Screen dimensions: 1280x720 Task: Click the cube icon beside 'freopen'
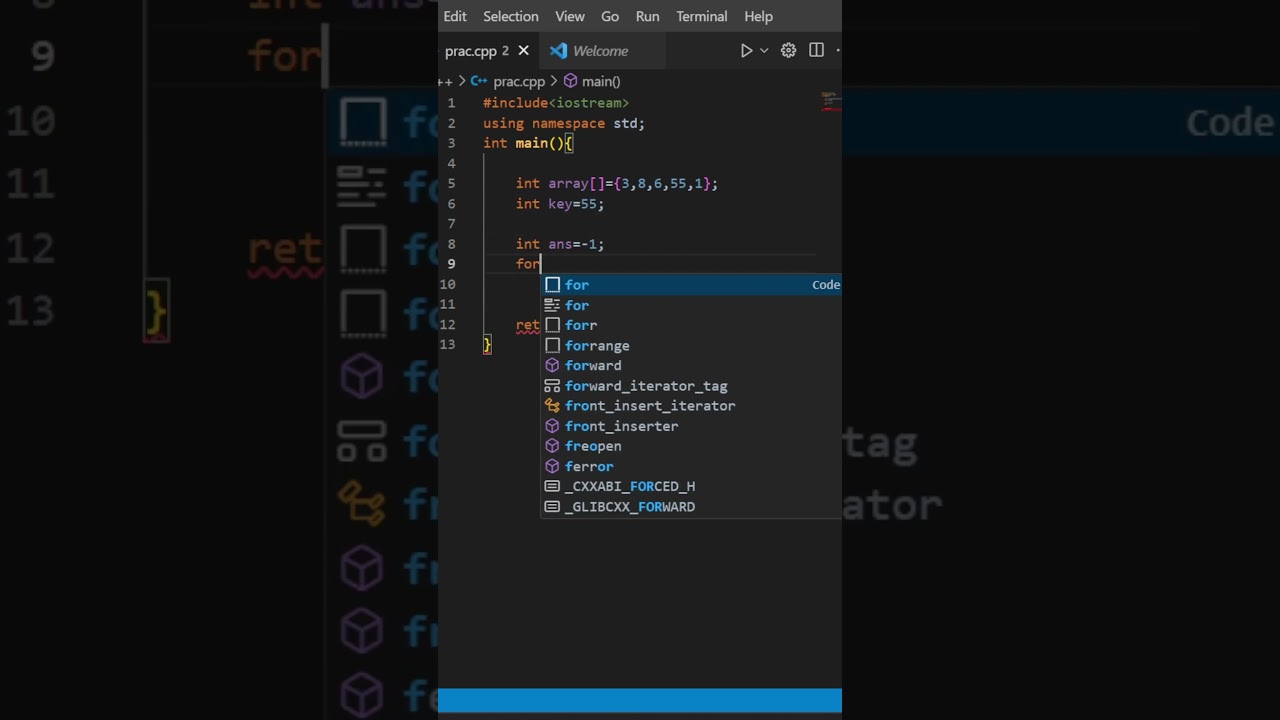pos(552,446)
